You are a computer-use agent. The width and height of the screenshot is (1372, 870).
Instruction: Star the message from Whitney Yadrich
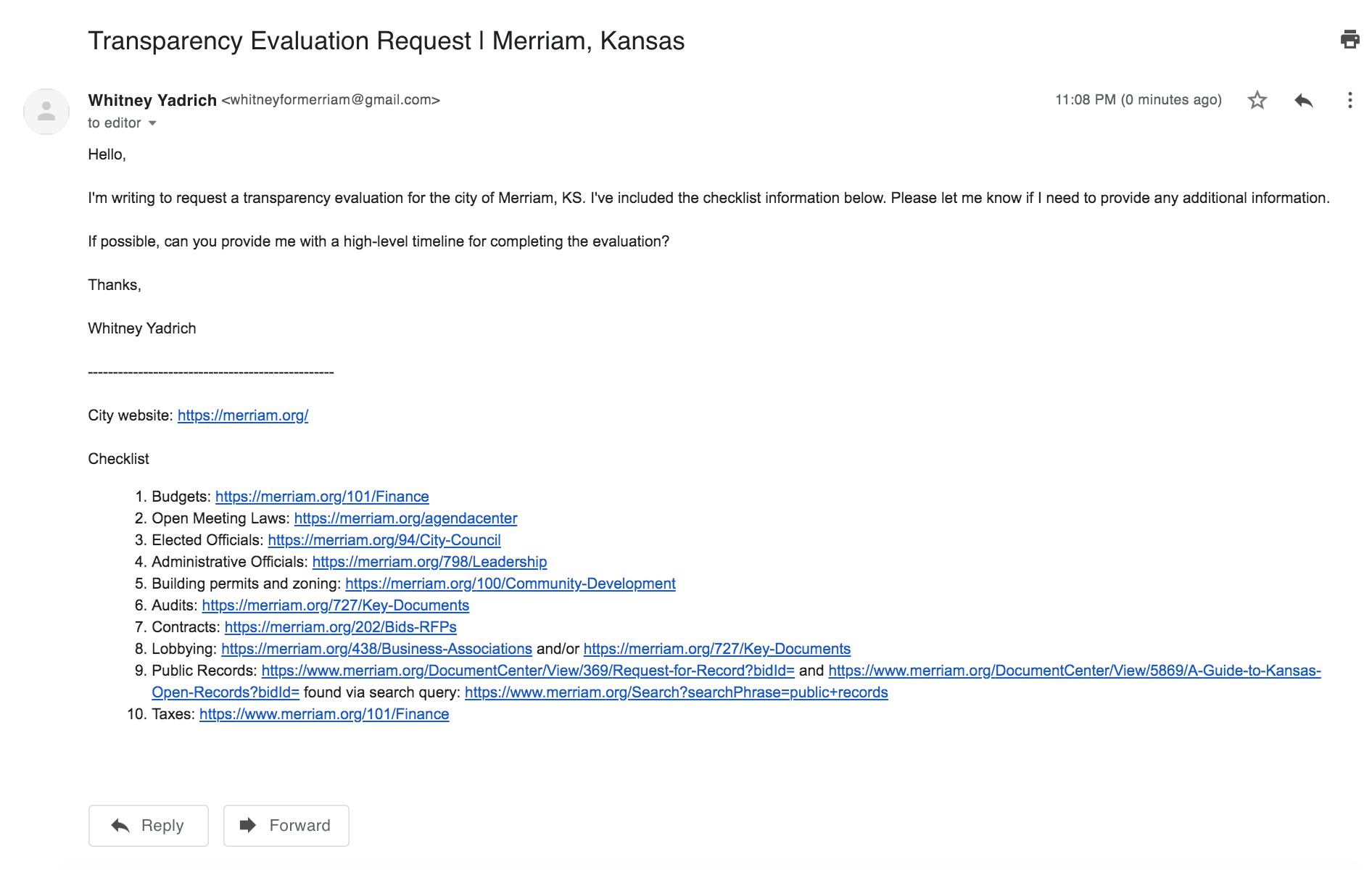[1257, 100]
